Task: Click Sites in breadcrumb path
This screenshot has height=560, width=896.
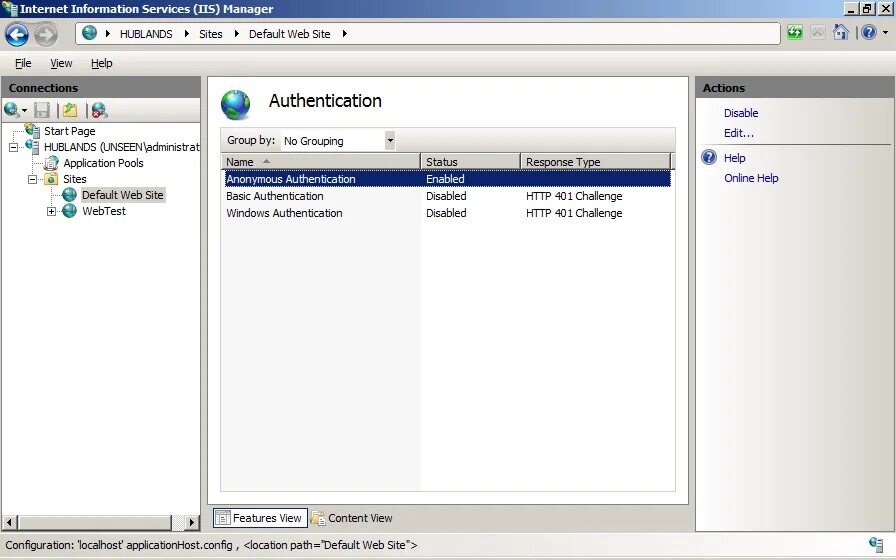Action: coord(210,34)
